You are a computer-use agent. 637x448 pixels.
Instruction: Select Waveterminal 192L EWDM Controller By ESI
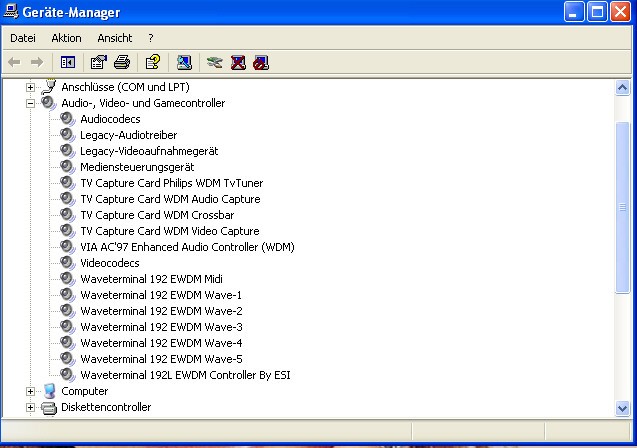pyautogui.click(x=185, y=375)
